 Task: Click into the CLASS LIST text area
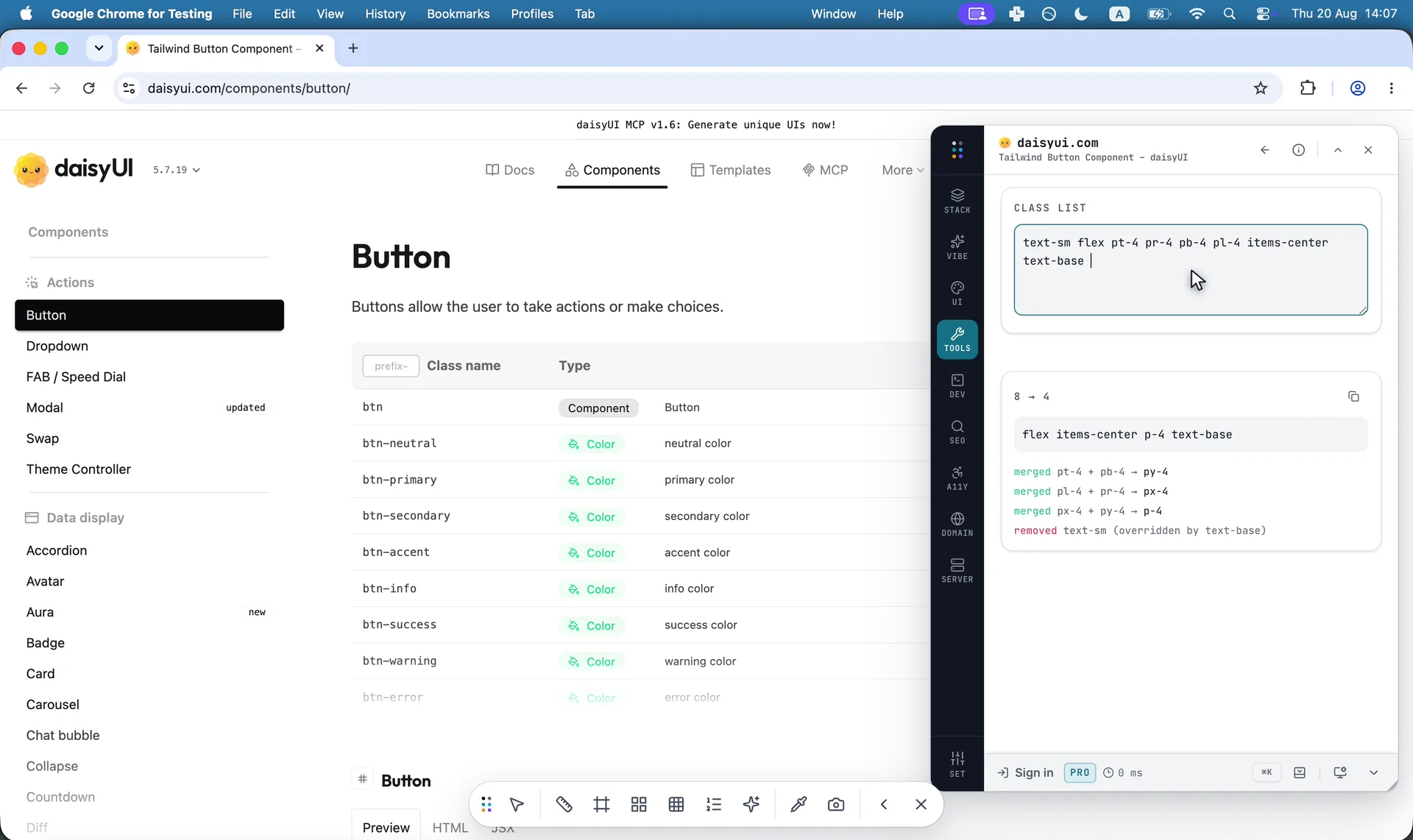click(x=1190, y=270)
